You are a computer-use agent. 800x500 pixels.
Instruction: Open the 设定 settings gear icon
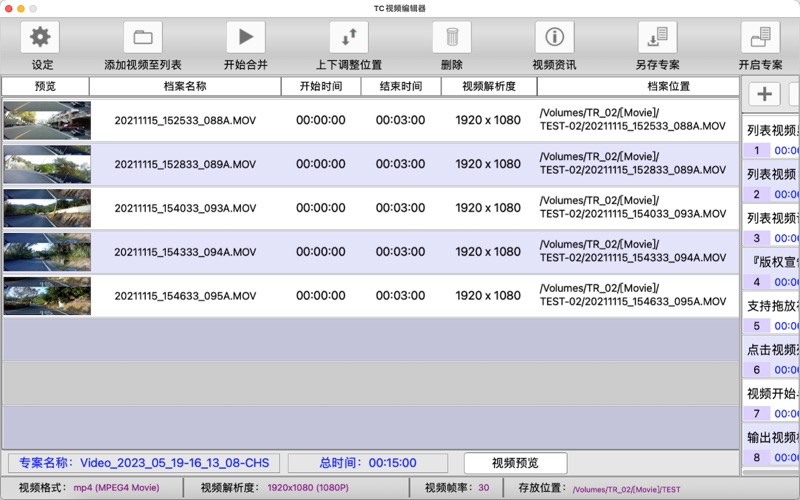pyautogui.click(x=40, y=38)
